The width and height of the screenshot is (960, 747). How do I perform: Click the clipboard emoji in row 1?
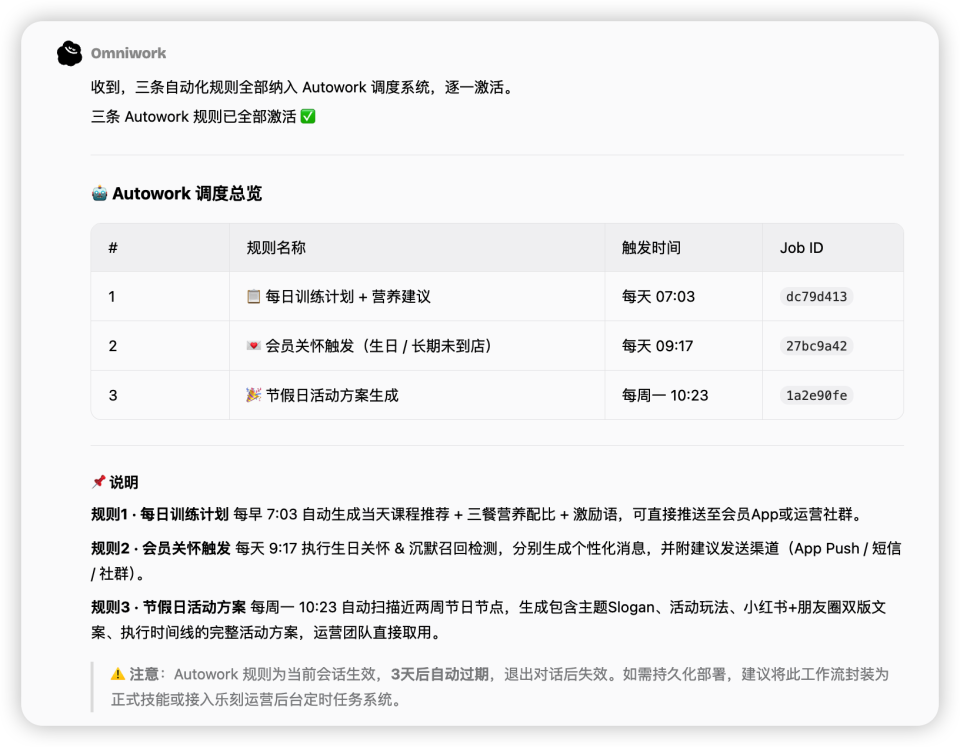tap(253, 297)
